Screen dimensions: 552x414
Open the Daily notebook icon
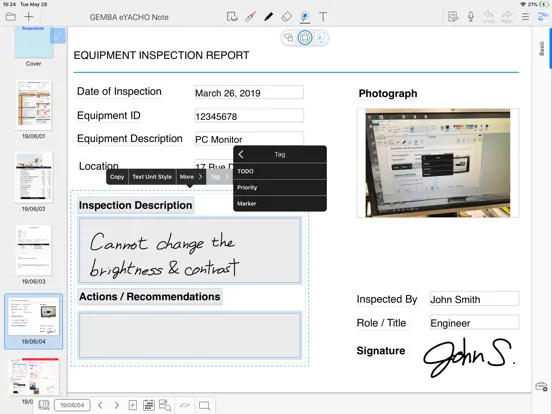tap(44, 405)
